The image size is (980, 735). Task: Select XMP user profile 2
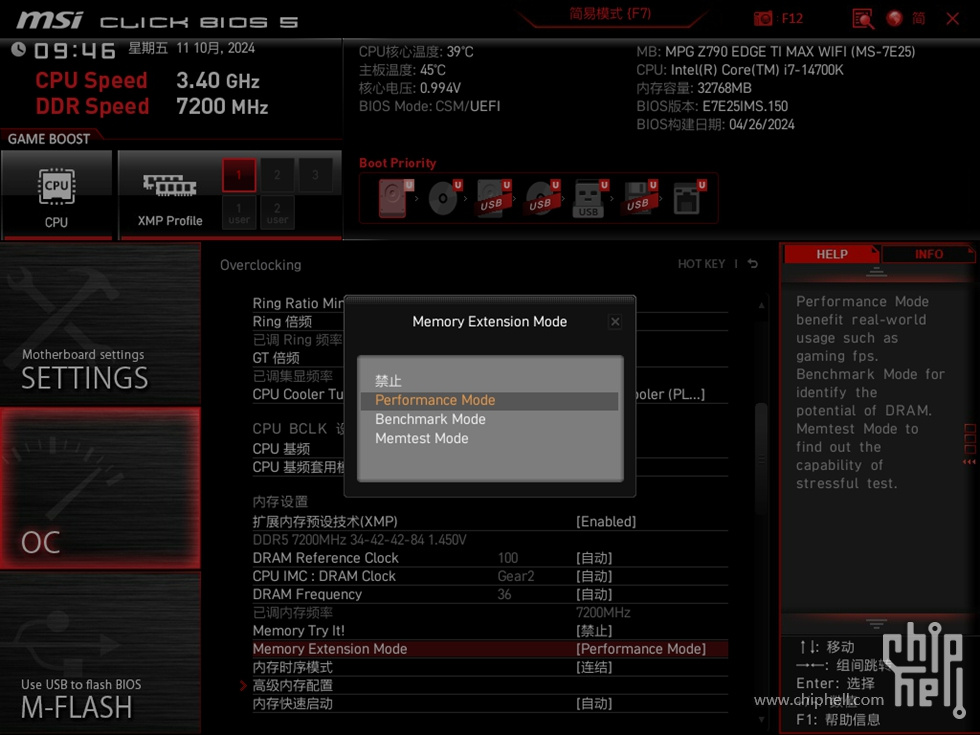pos(277,212)
